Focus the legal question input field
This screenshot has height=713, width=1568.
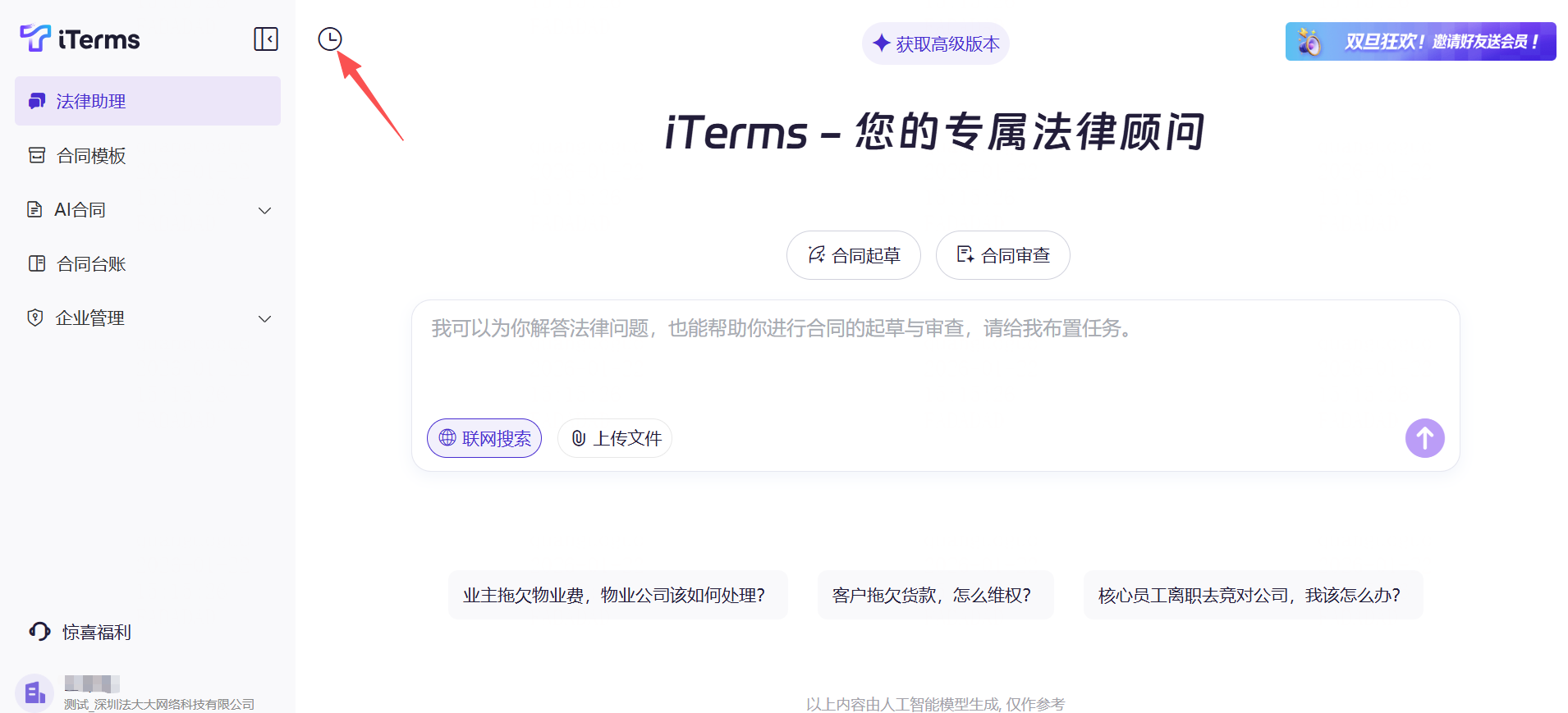(935, 353)
